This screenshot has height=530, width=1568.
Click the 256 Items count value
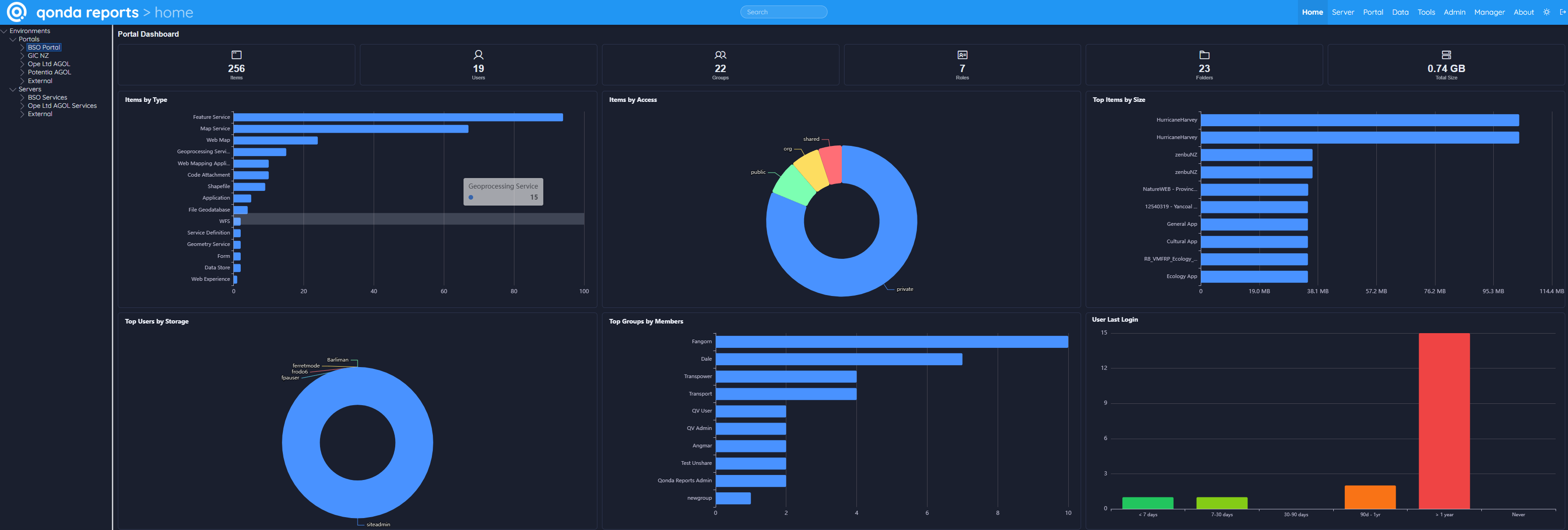click(x=236, y=69)
